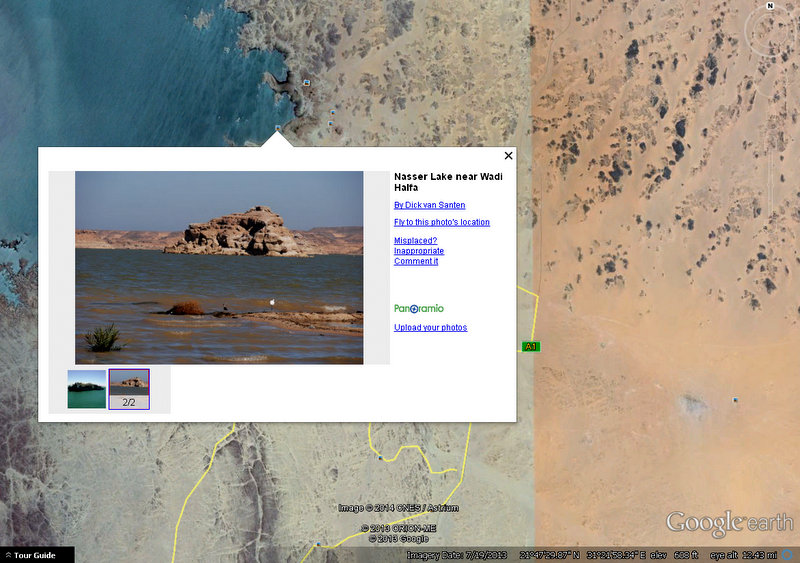The height and width of the screenshot is (563, 800).
Task: Open photo marker at the inlet shore
Action: 307,82
